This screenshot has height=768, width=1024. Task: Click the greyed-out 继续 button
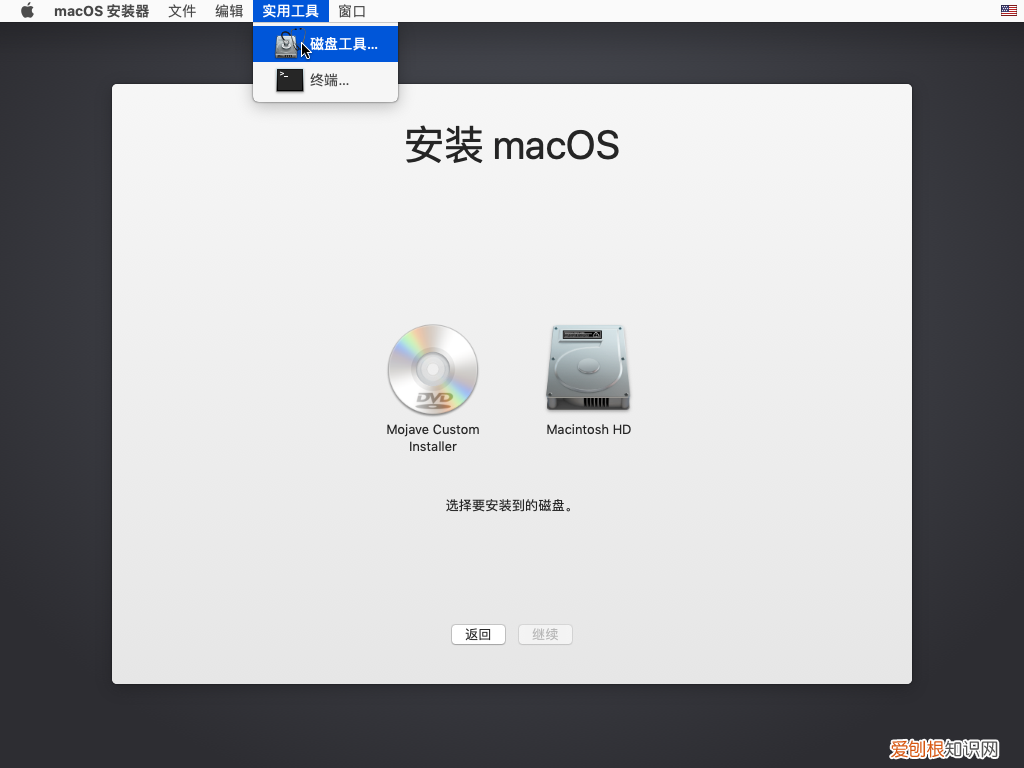click(x=545, y=634)
